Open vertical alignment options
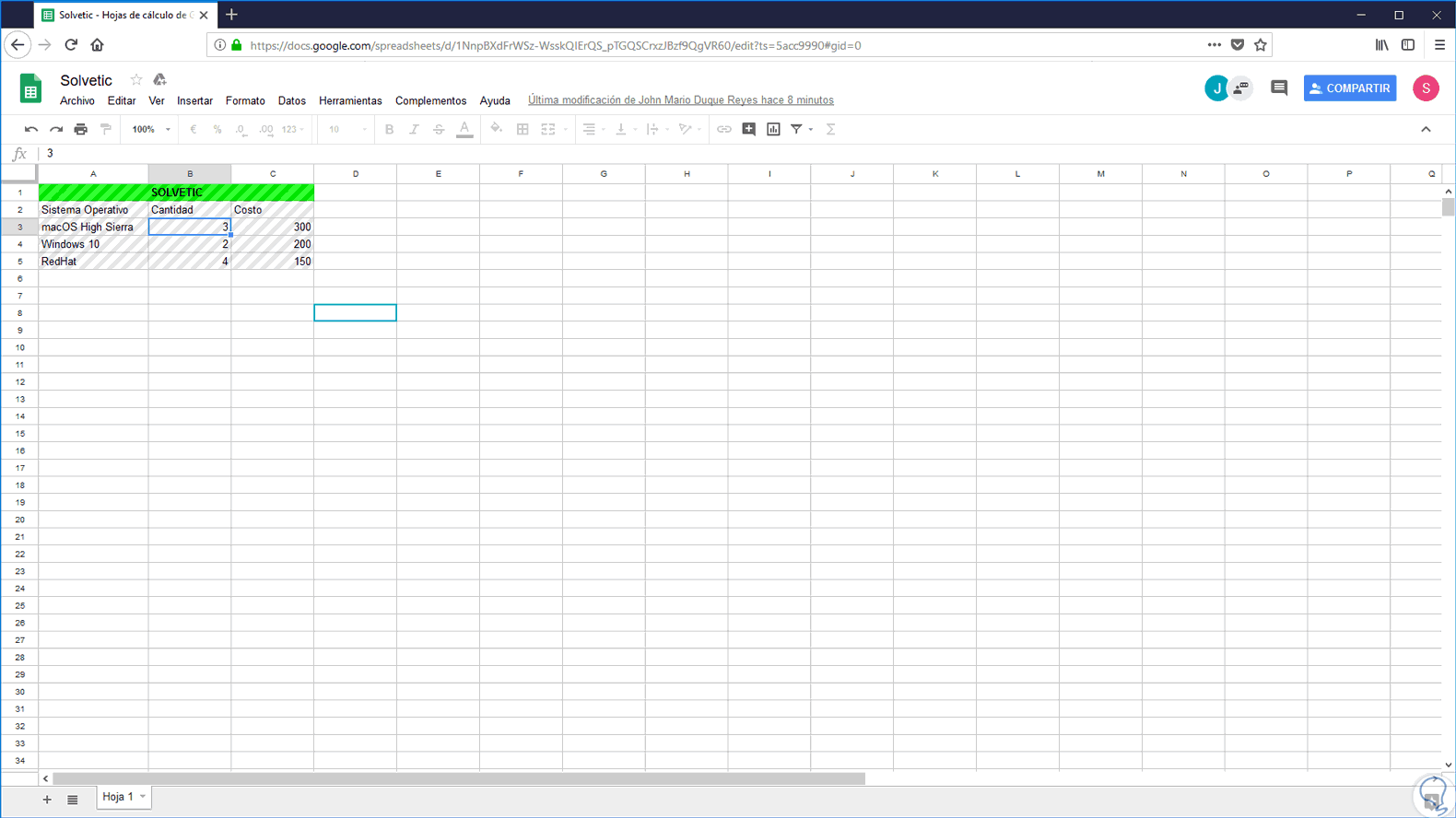This screenshot has width=1456, height=818. pos(625,130)
